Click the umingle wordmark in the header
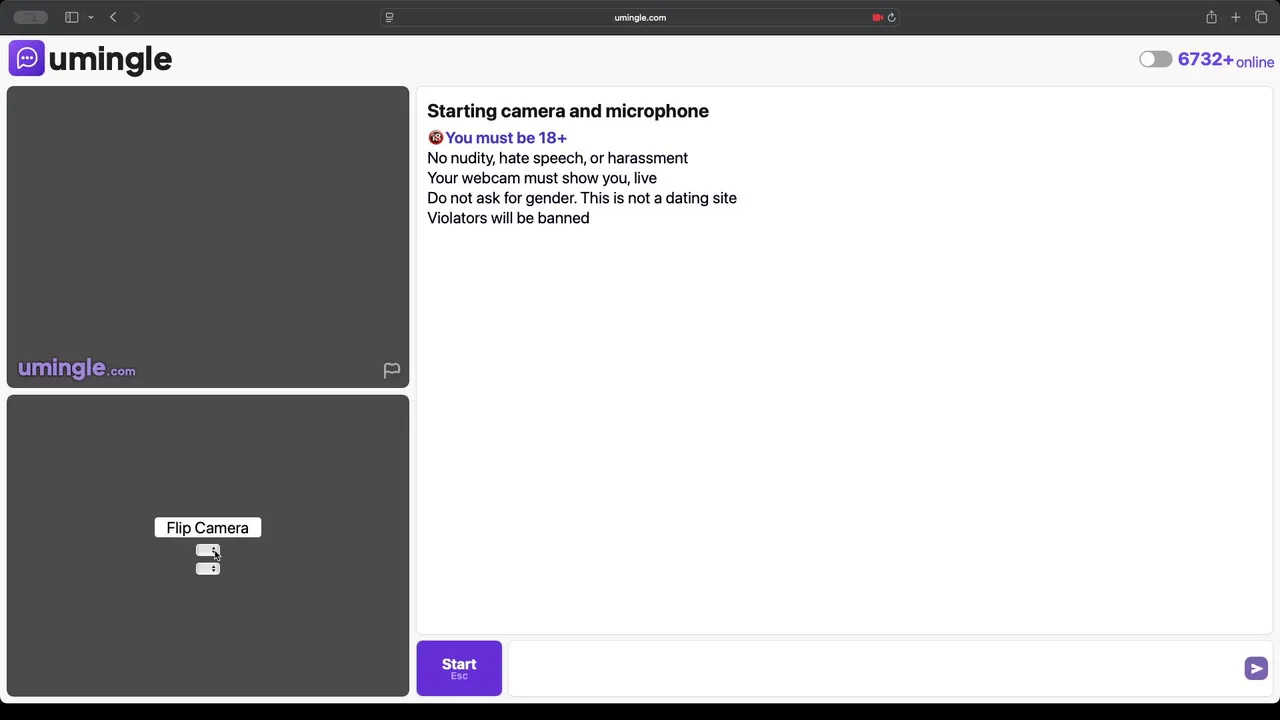The height and width of the screenshot is (720, 1280). click(x=110, y=60)
